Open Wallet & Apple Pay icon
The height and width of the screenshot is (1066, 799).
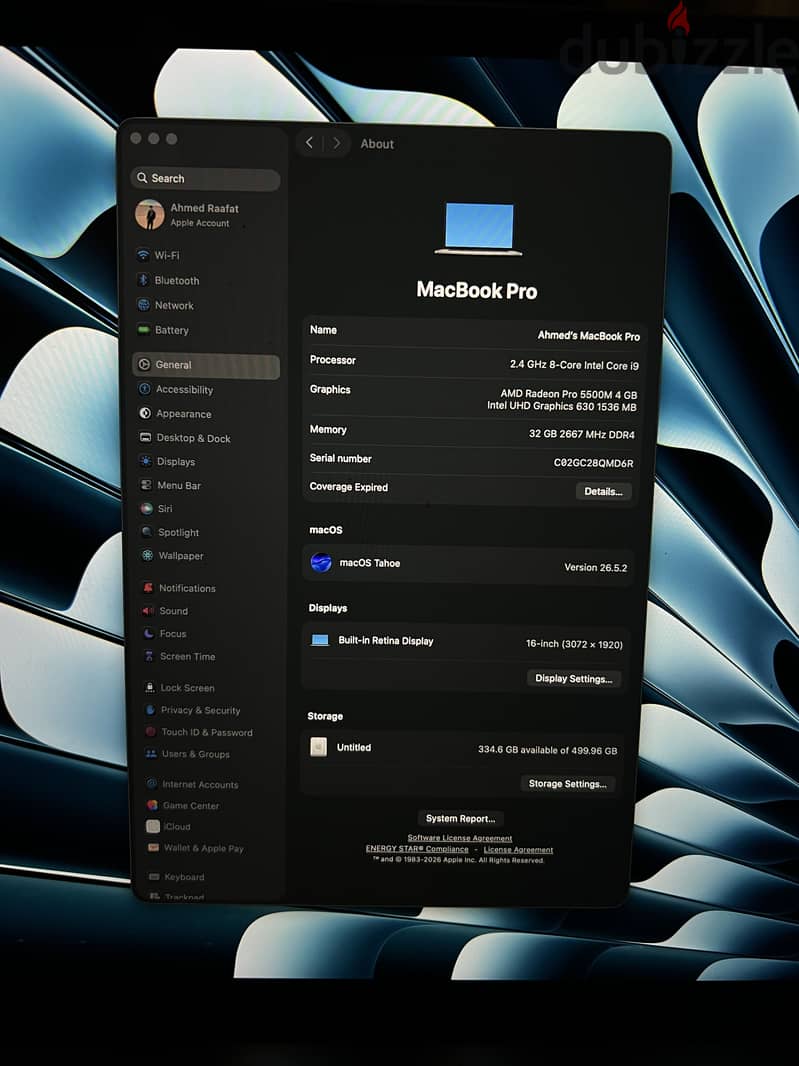(153, 847)
